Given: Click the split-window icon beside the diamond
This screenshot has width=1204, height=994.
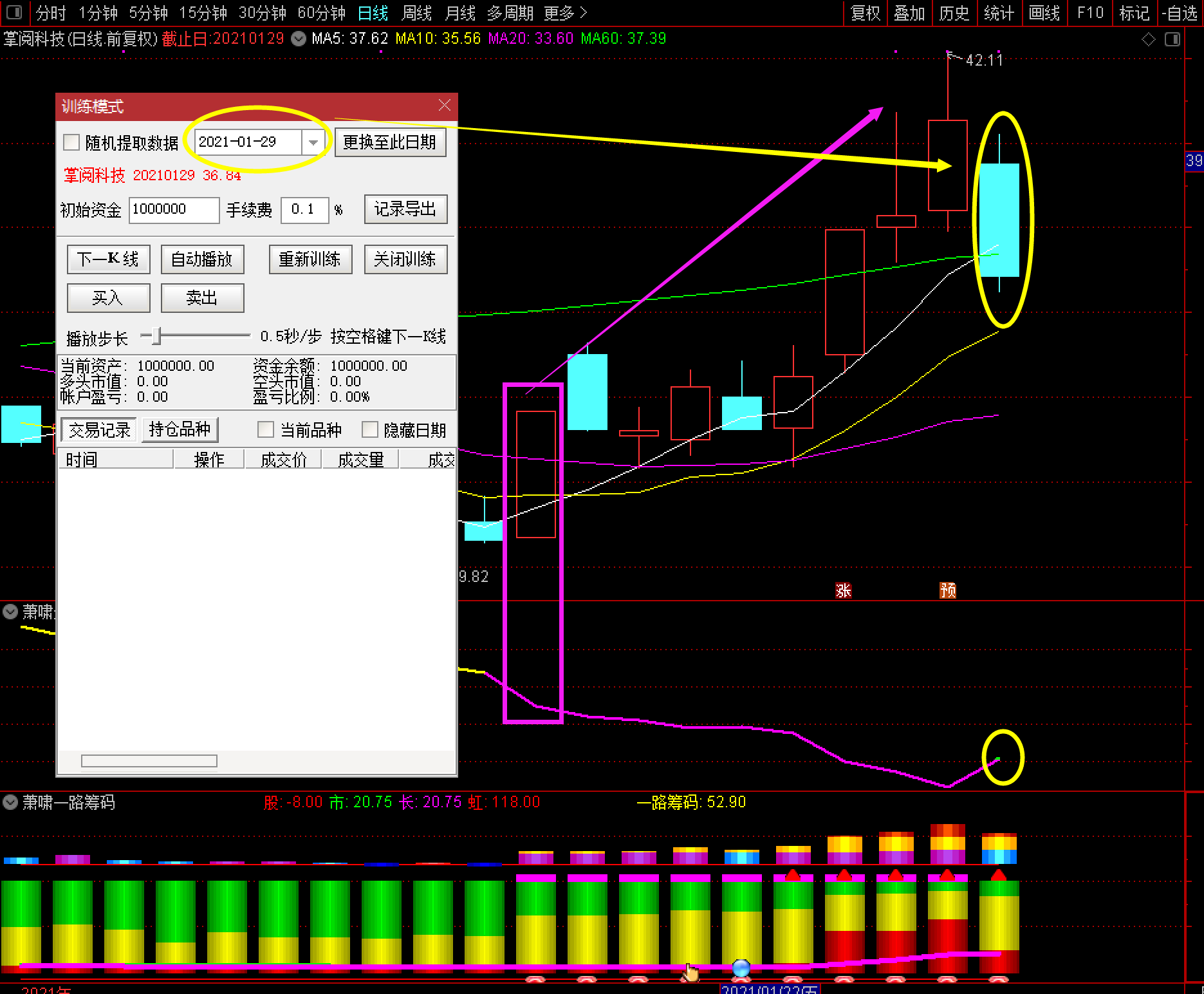Looking at the screenshot, I should [x=1172, y=40].
